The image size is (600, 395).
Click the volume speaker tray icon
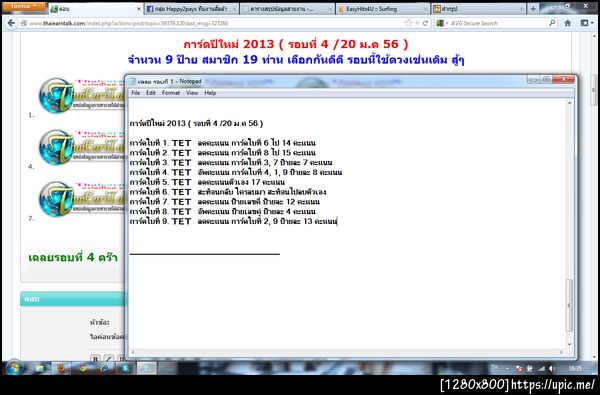tap(551, 369)
